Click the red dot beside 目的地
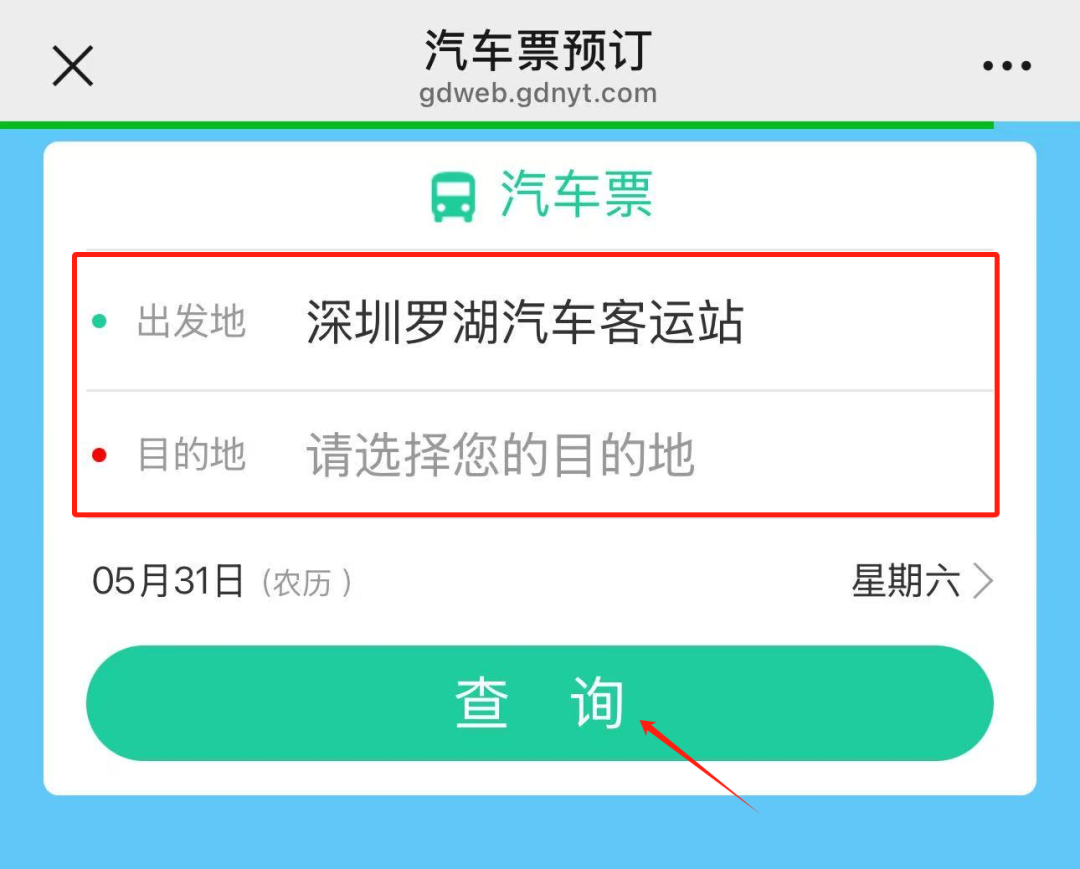This screenshot has height=869, width=1080. [99, 456]
